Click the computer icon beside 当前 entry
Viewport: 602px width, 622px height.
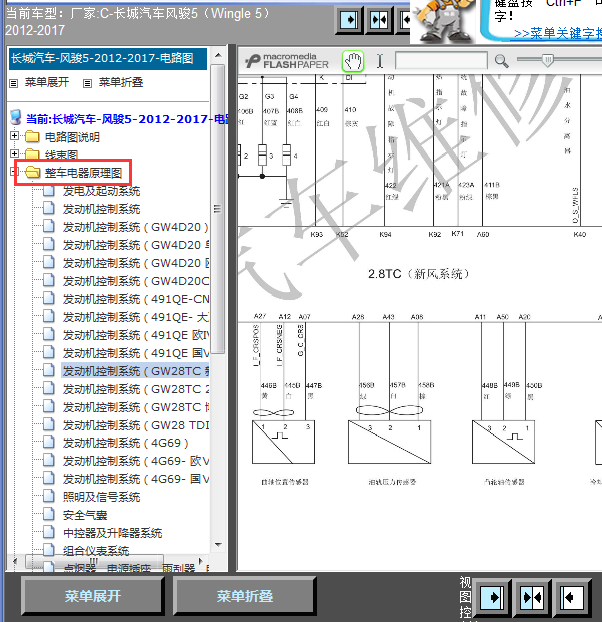click(16, 118)
